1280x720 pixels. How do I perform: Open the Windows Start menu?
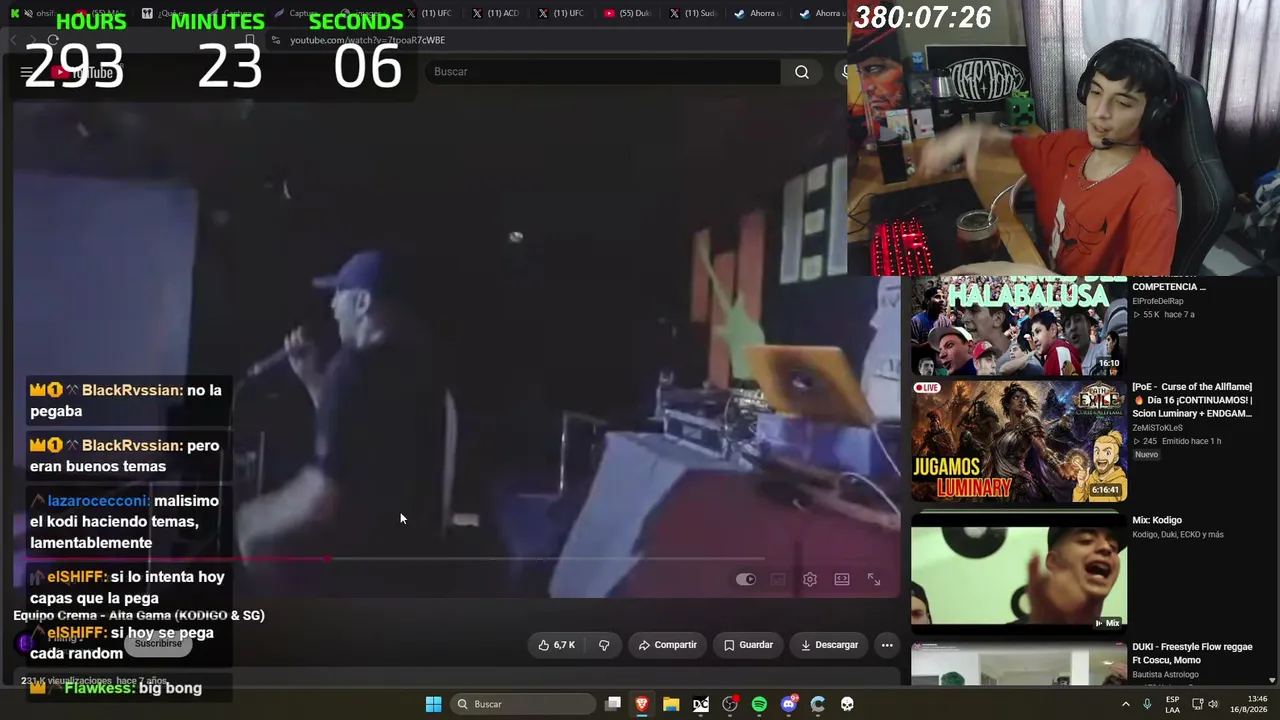click(x=433, y=704)
